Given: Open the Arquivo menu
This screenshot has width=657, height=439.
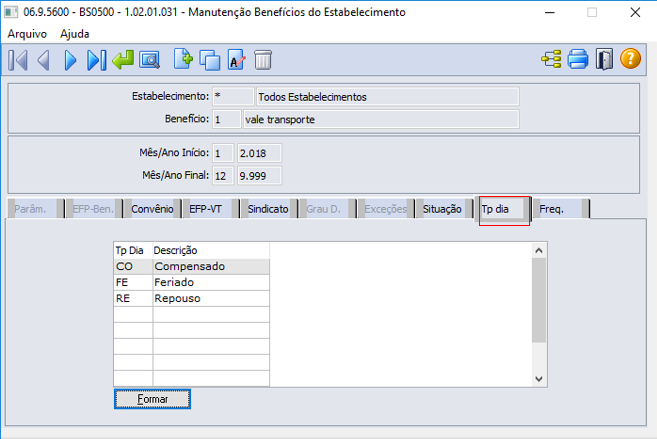Looking at the screenshot, I should click(27, 34).
